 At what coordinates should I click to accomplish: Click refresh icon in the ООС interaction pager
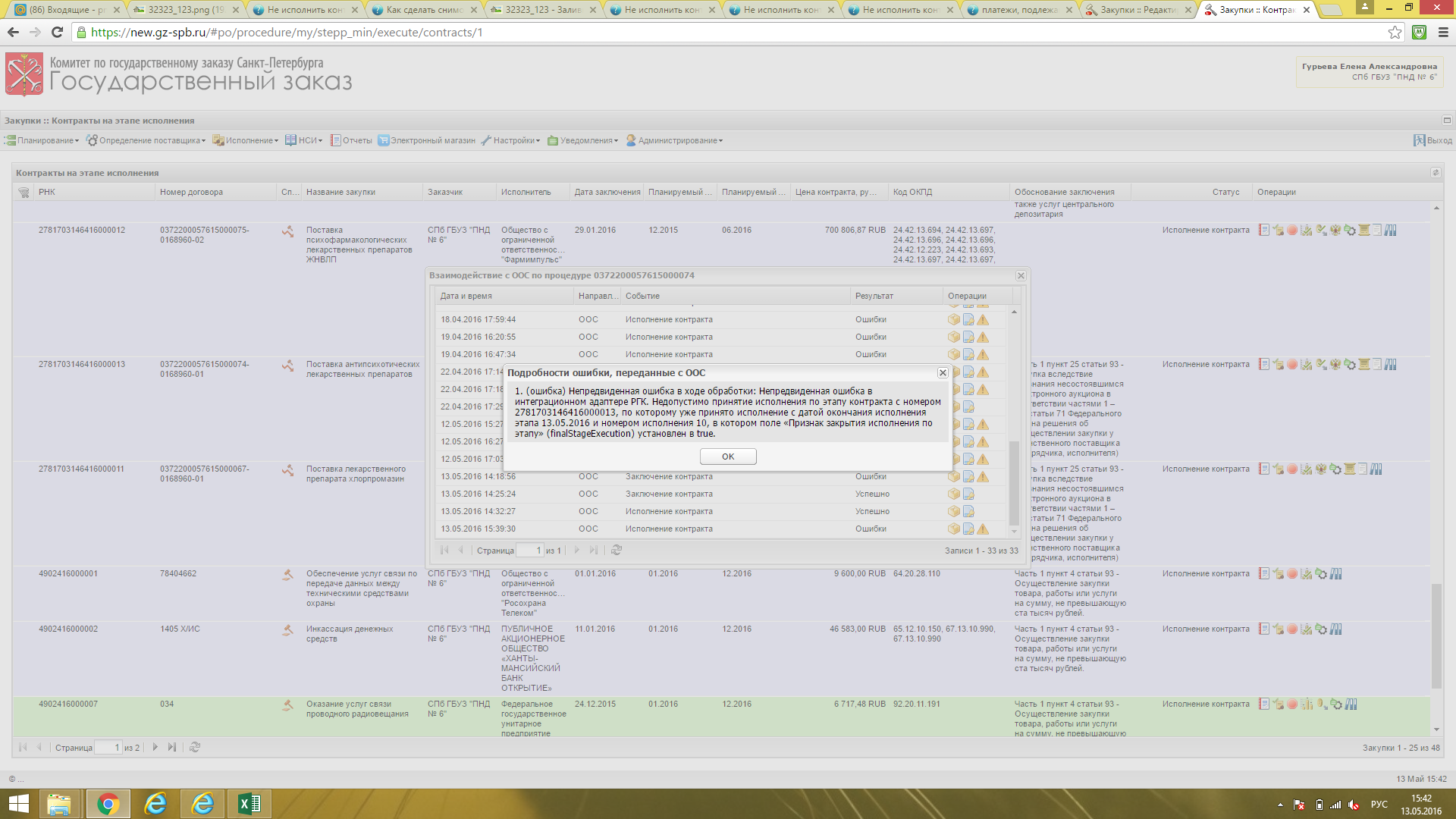click(x=617, y=551)
